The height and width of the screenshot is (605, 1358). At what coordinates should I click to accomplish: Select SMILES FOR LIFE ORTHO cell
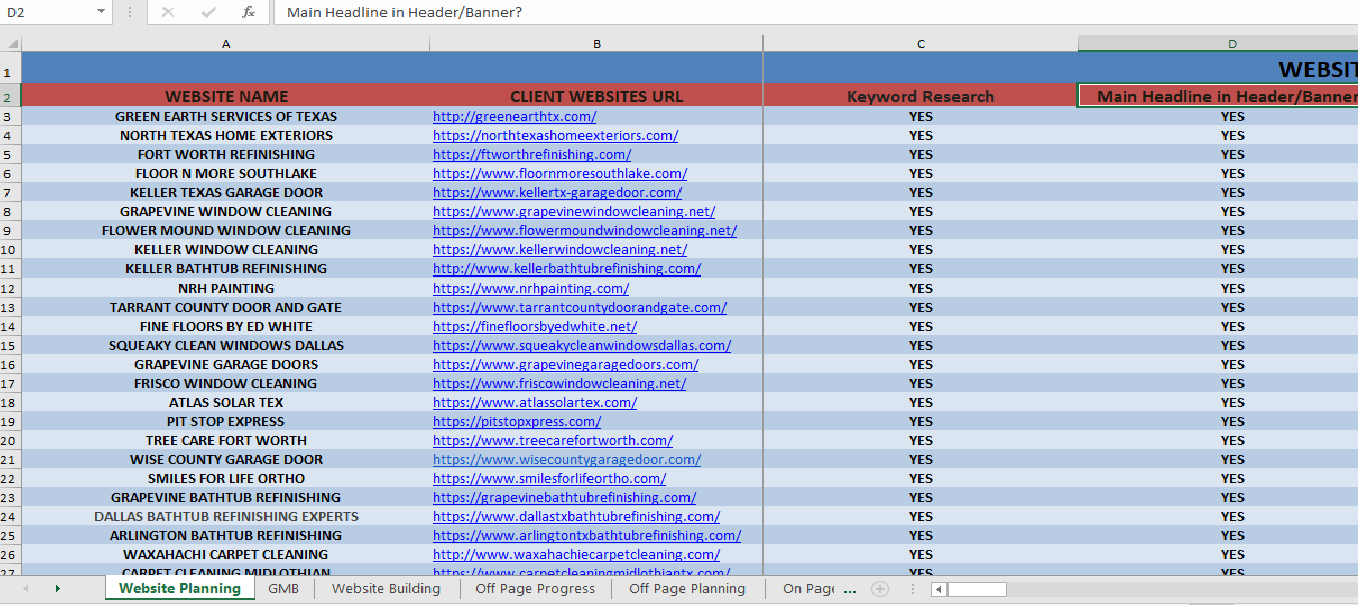[x=226, y=478]
